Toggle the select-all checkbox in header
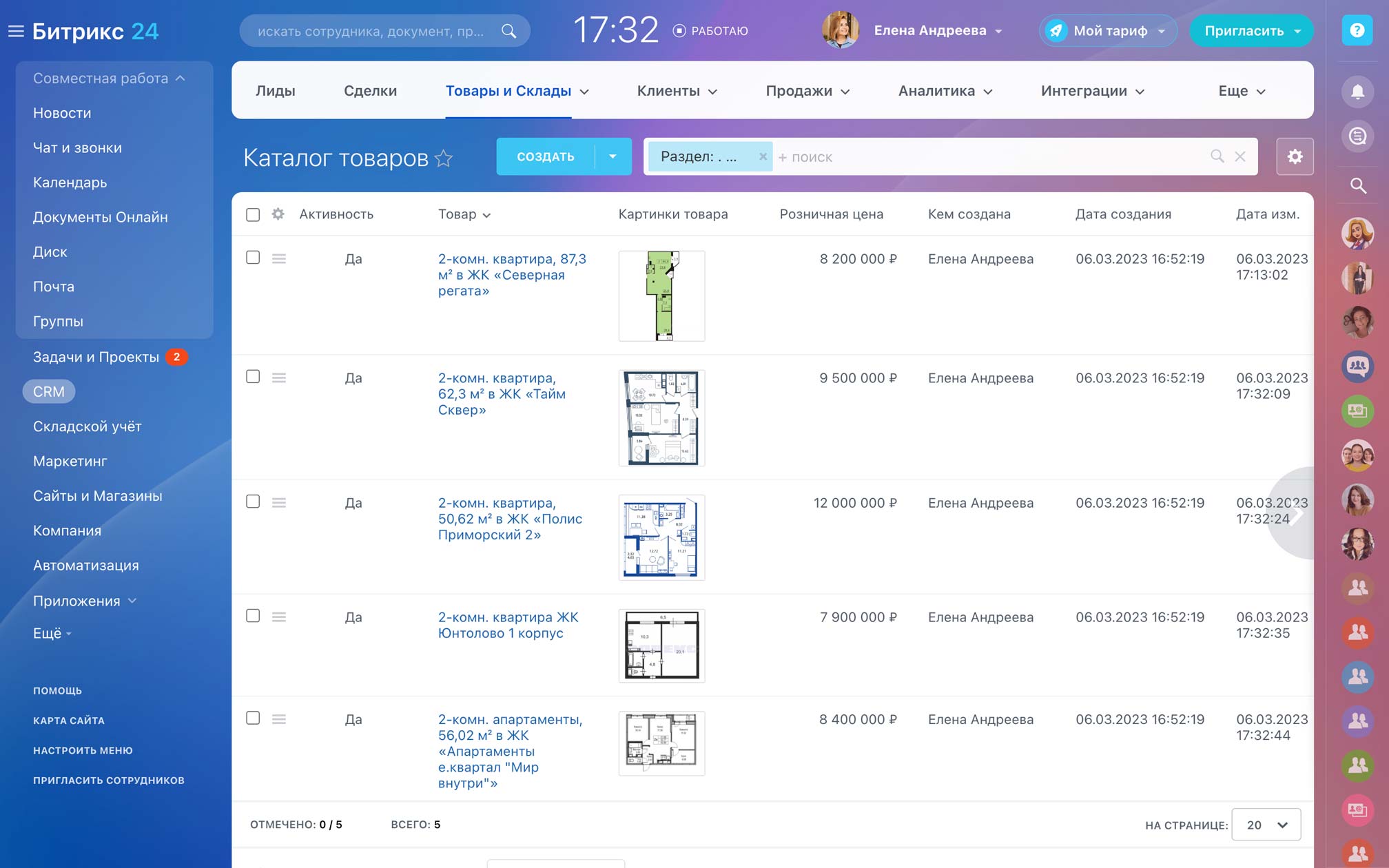 (253, 214)
